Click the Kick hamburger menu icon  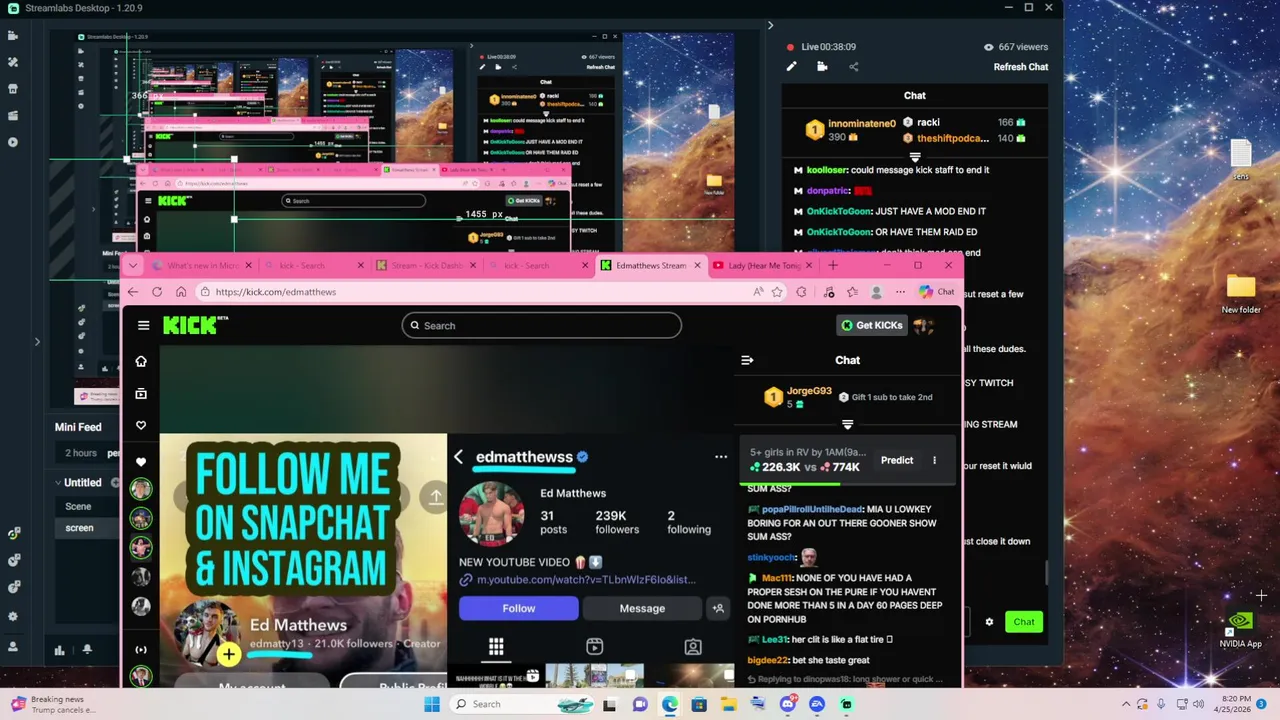point(143,325)
